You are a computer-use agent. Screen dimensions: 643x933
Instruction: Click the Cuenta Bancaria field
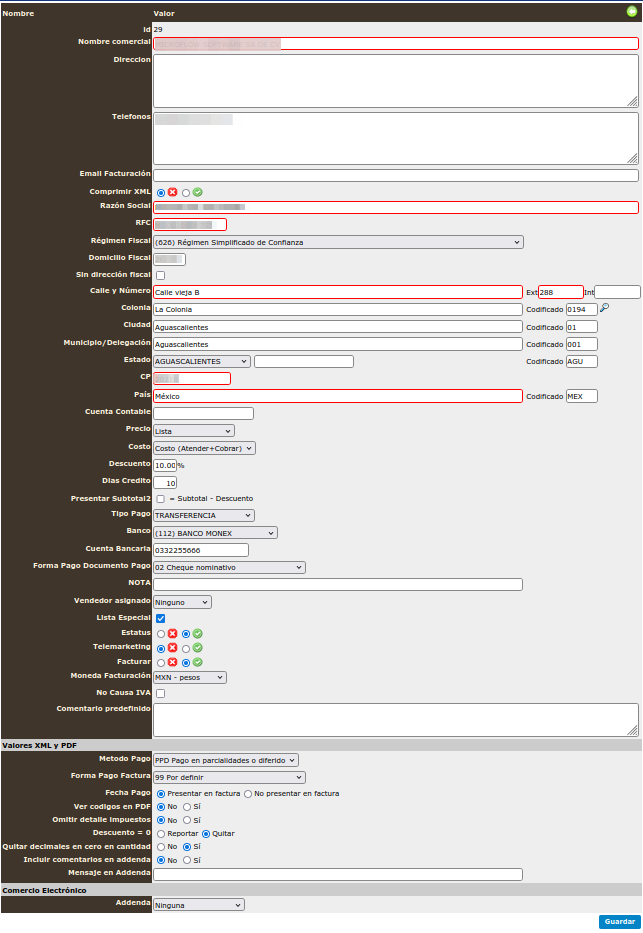pyautogui.click(x=201, y=550)
